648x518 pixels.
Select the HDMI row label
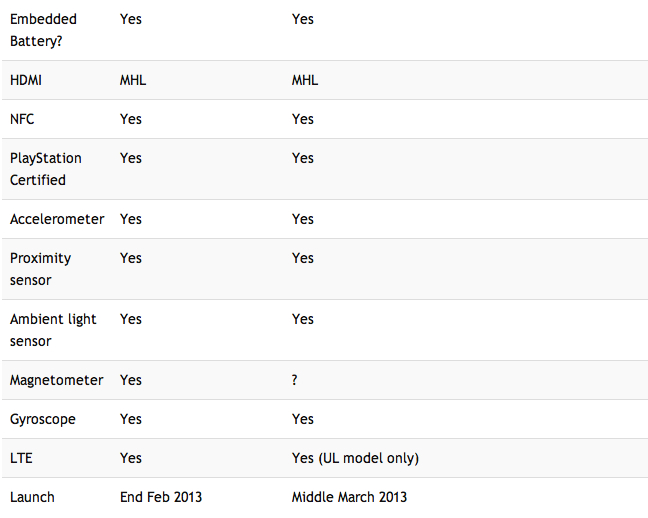(26, 80)
